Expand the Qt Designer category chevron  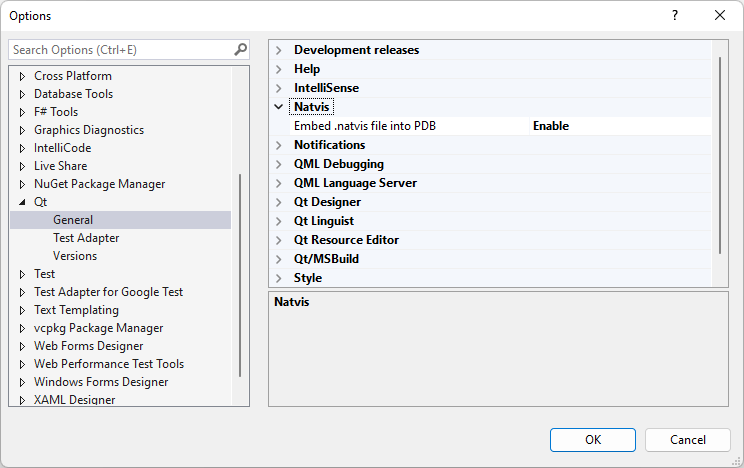(279, 202)
